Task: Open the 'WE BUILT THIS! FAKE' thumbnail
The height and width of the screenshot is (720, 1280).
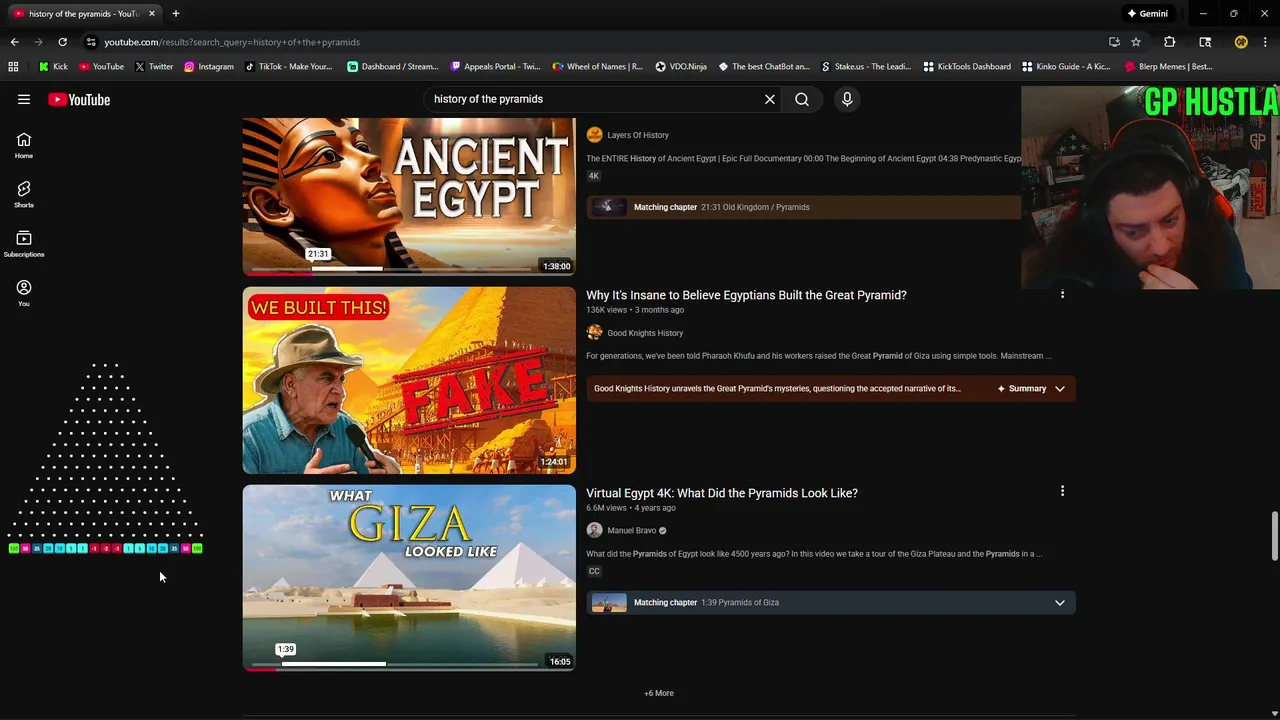Action: coord(409,380)
